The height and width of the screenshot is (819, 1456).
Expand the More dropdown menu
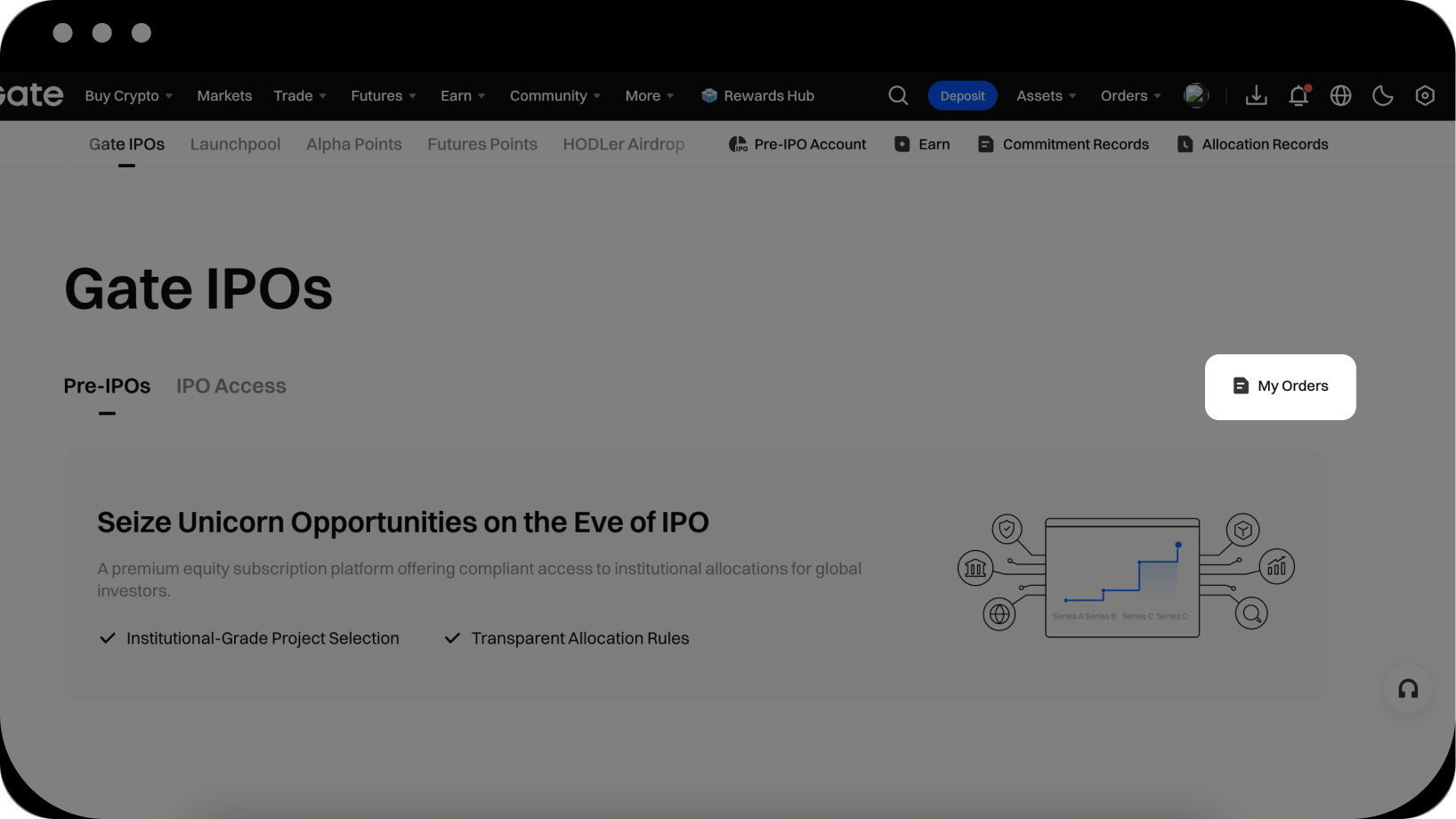pyautogui.click(x=650, y=95)
